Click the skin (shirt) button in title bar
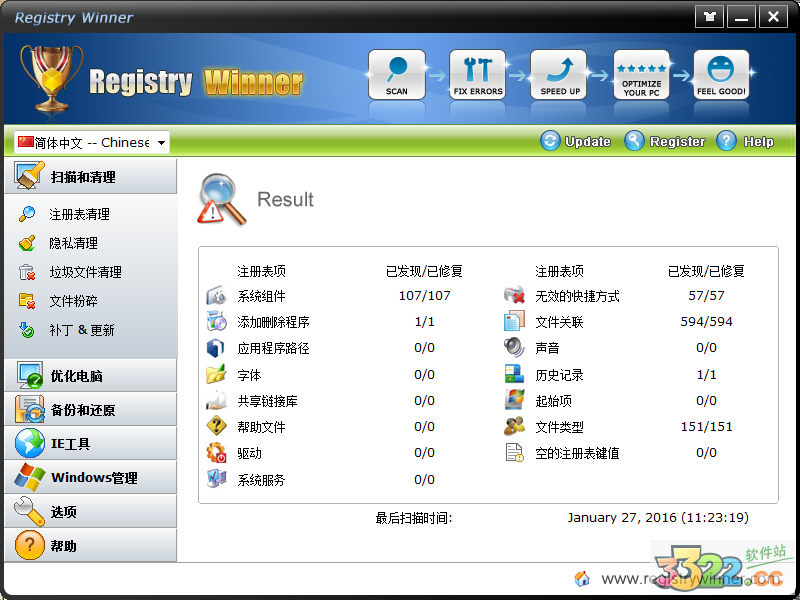The height and width of the screenshot is (600, 800). (x=709, y=17)
